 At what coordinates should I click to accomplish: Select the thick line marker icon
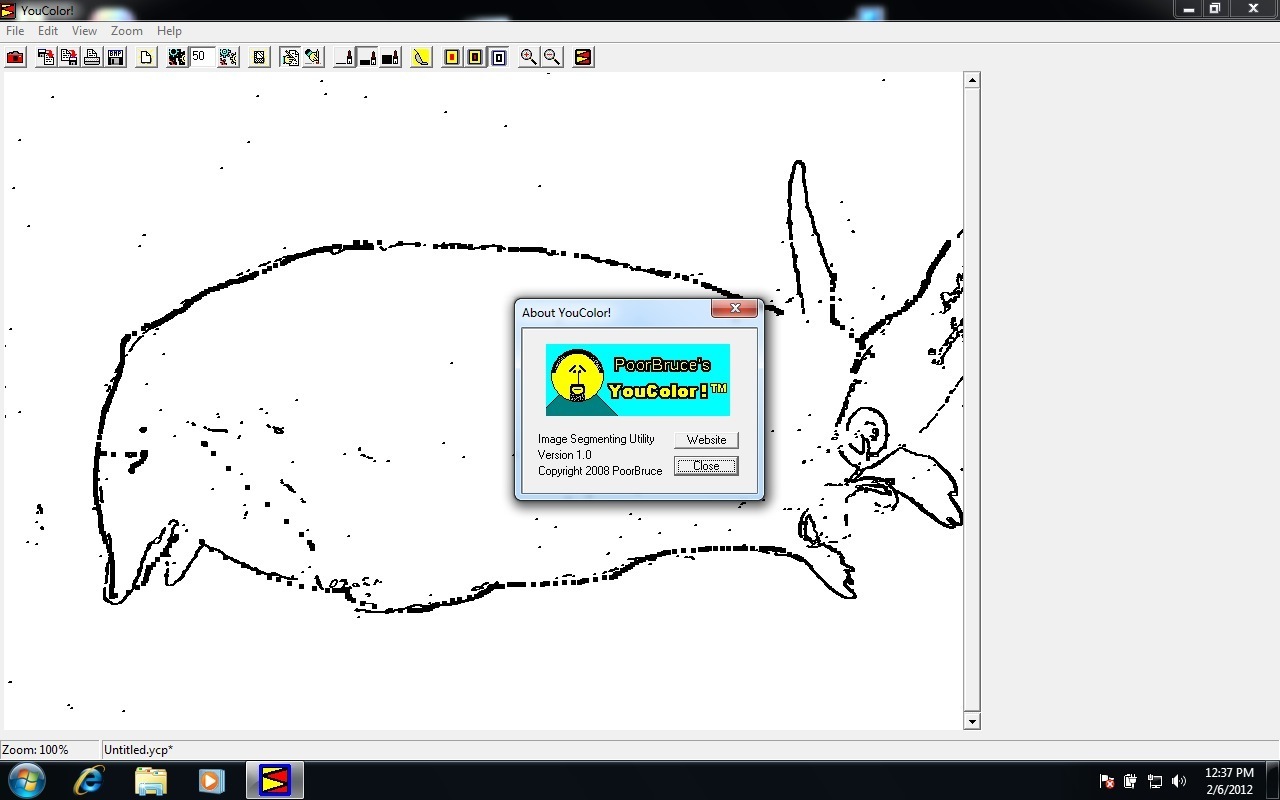point(390,57)
